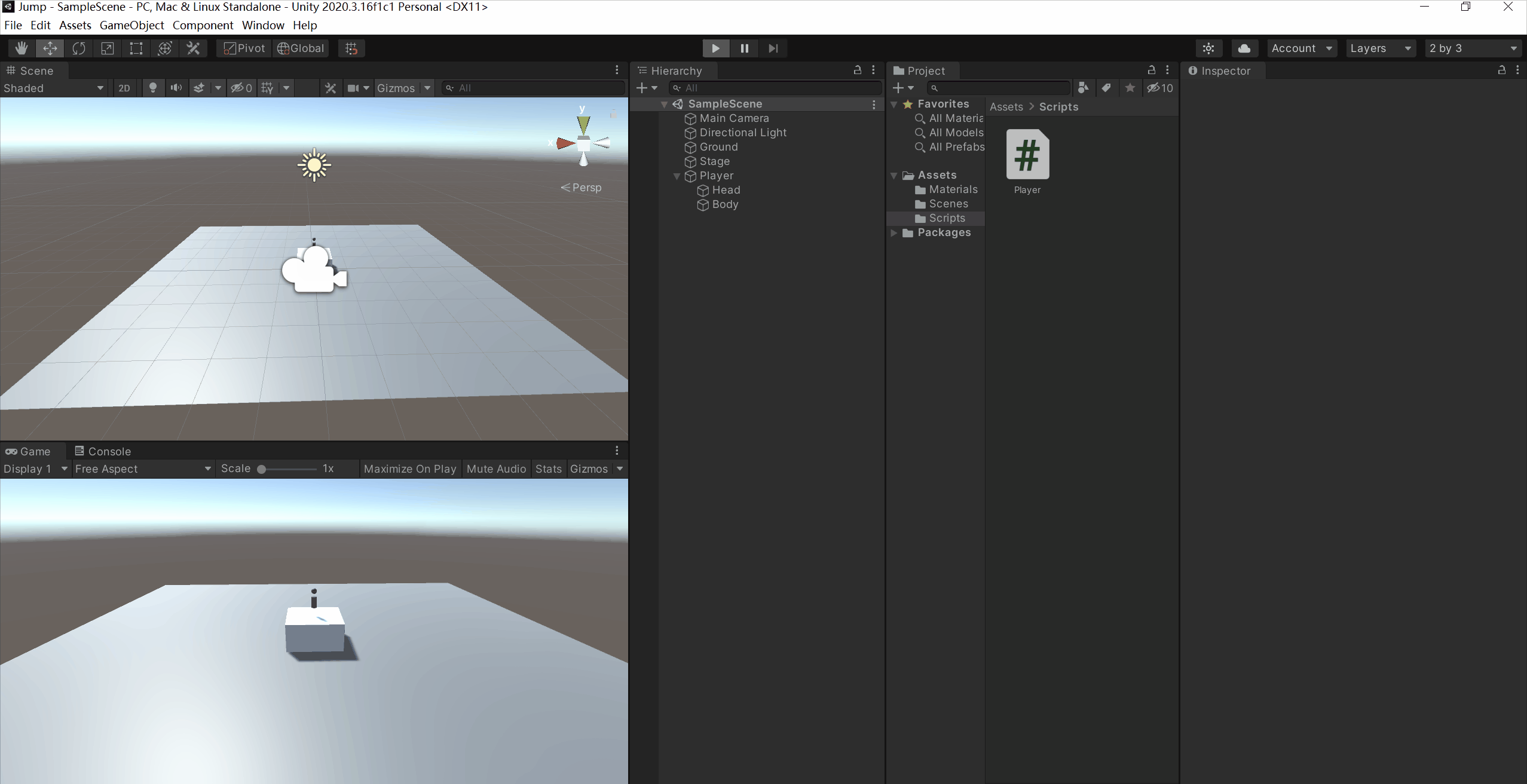Select the Rotate tool

coord(79,48)
